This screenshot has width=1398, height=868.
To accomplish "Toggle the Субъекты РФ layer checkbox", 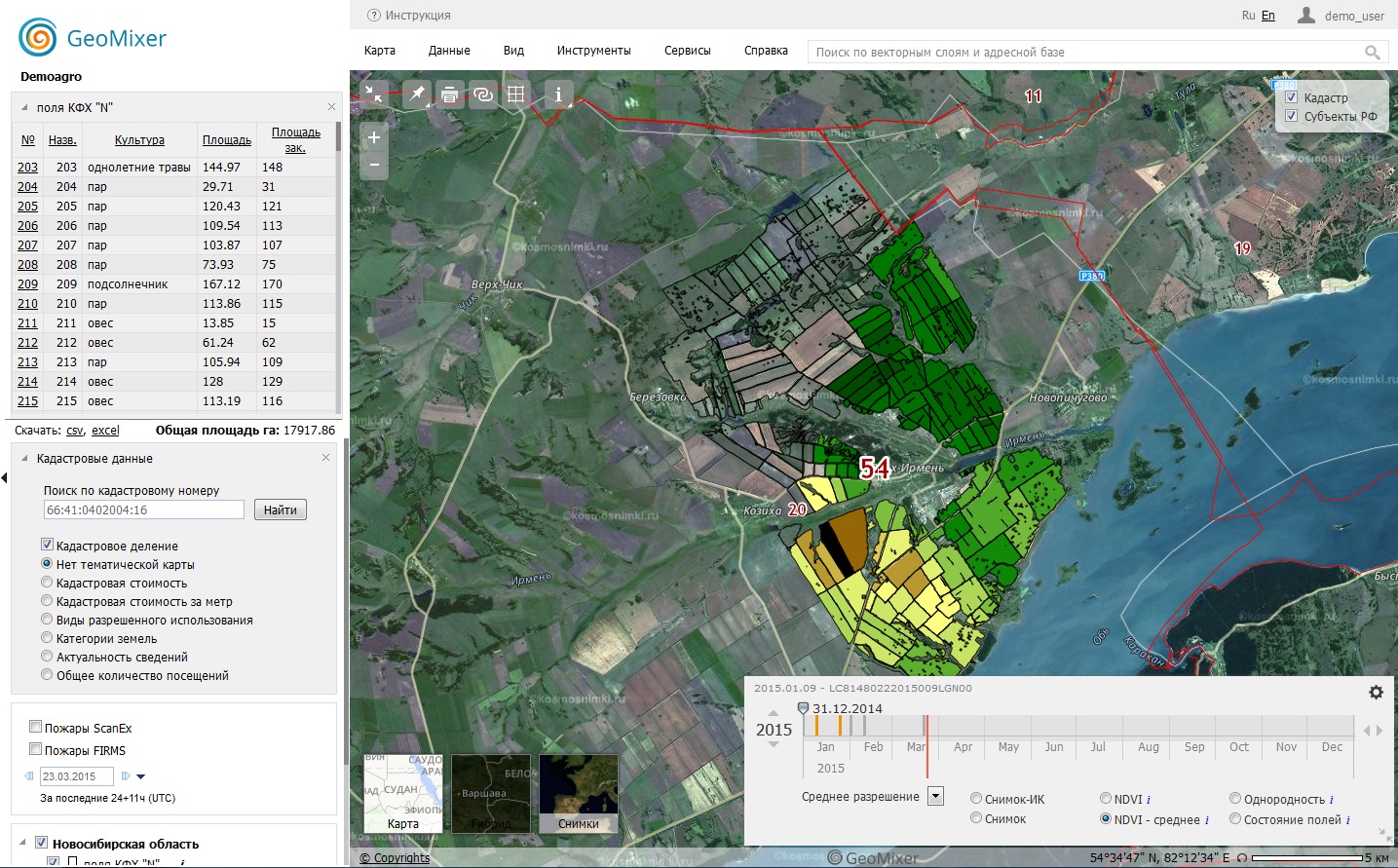I will [1292, 116].
